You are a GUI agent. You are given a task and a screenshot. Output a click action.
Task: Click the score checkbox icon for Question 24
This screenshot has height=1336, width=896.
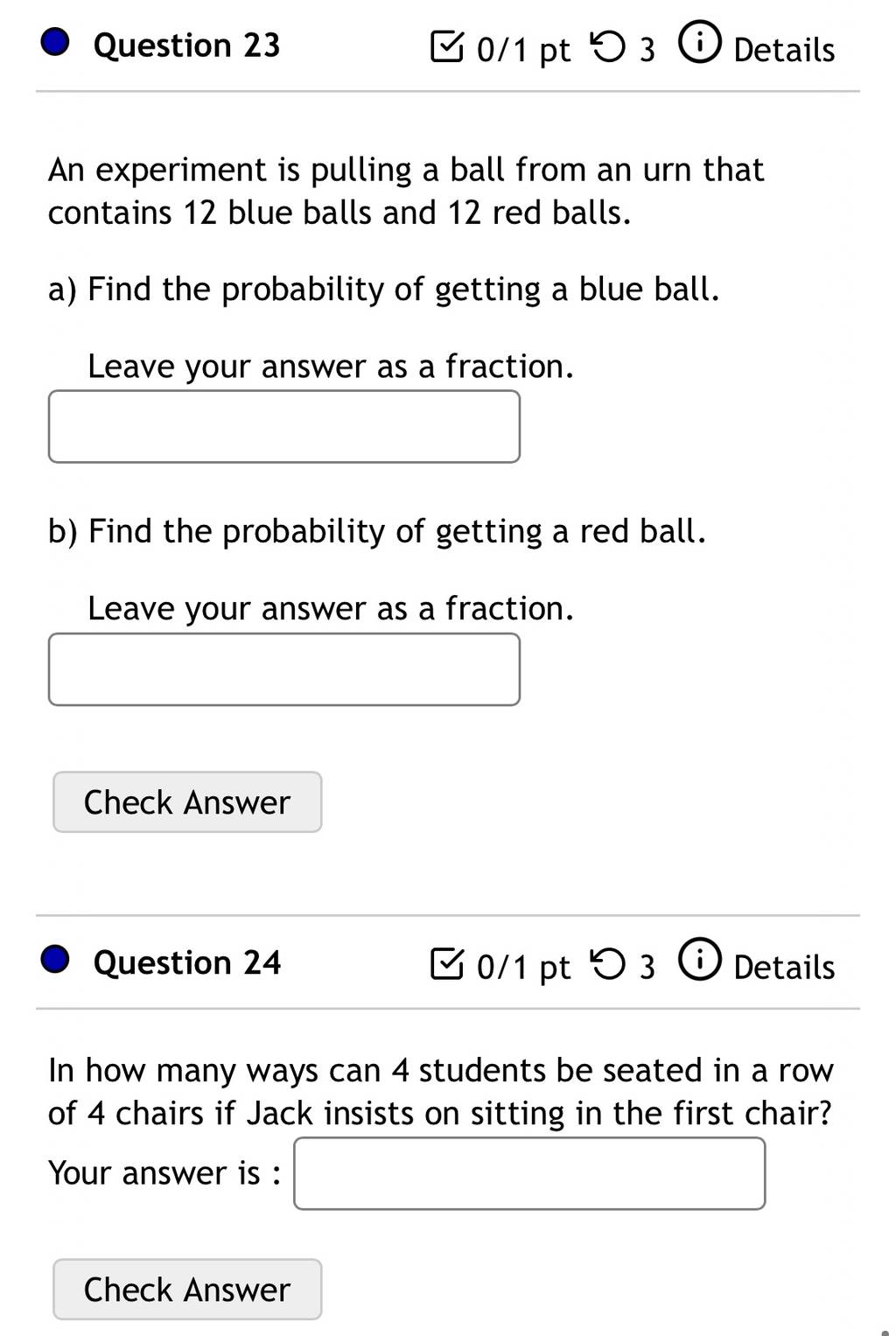coord(447,964)
